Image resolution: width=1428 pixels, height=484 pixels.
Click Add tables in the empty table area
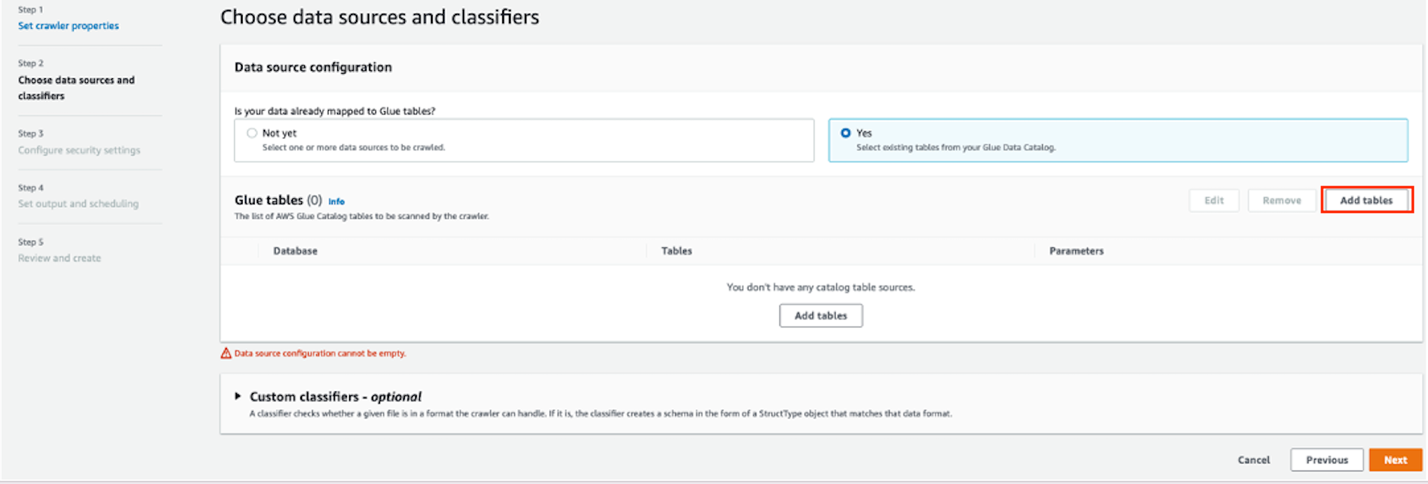click(x=820, y=315)
